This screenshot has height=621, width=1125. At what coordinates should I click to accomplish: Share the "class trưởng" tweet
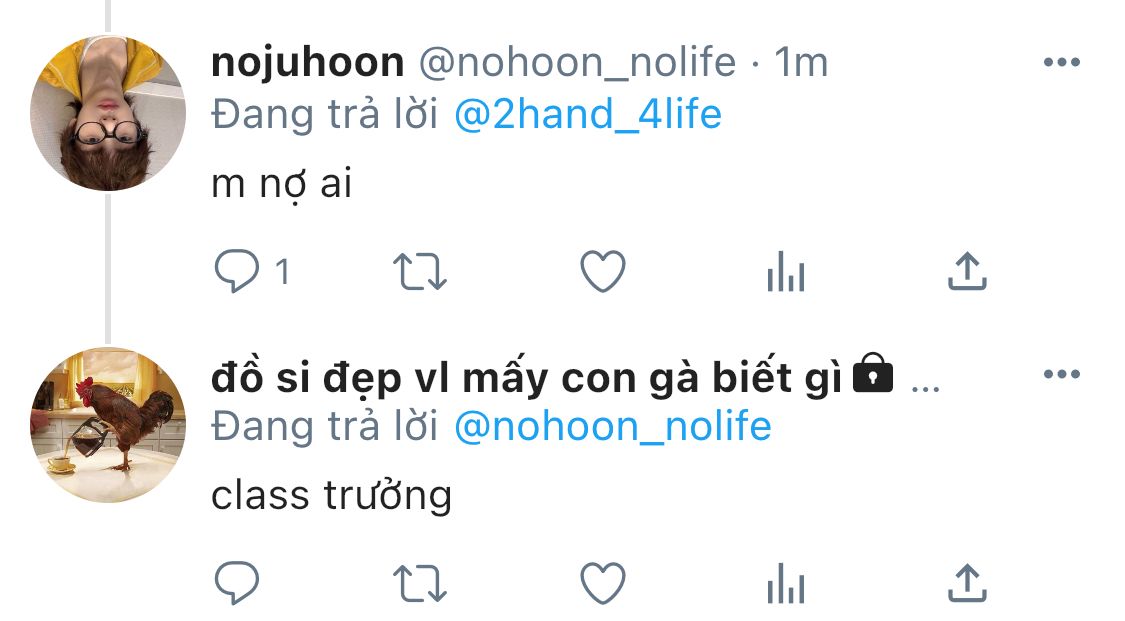(967, 582)
